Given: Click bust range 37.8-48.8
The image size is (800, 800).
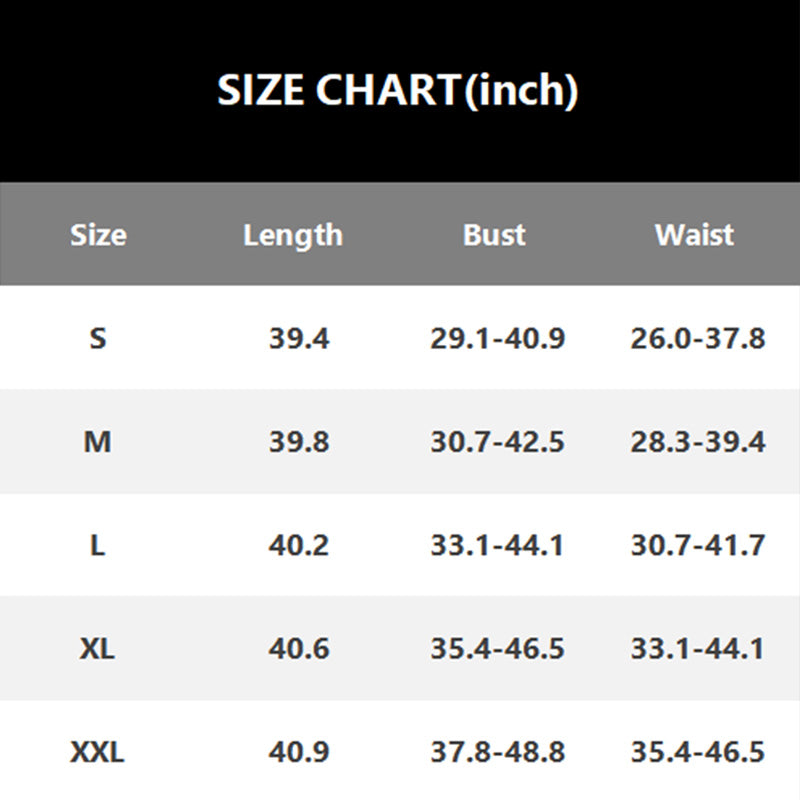Looking at the screenshot, I should (497, 752).
